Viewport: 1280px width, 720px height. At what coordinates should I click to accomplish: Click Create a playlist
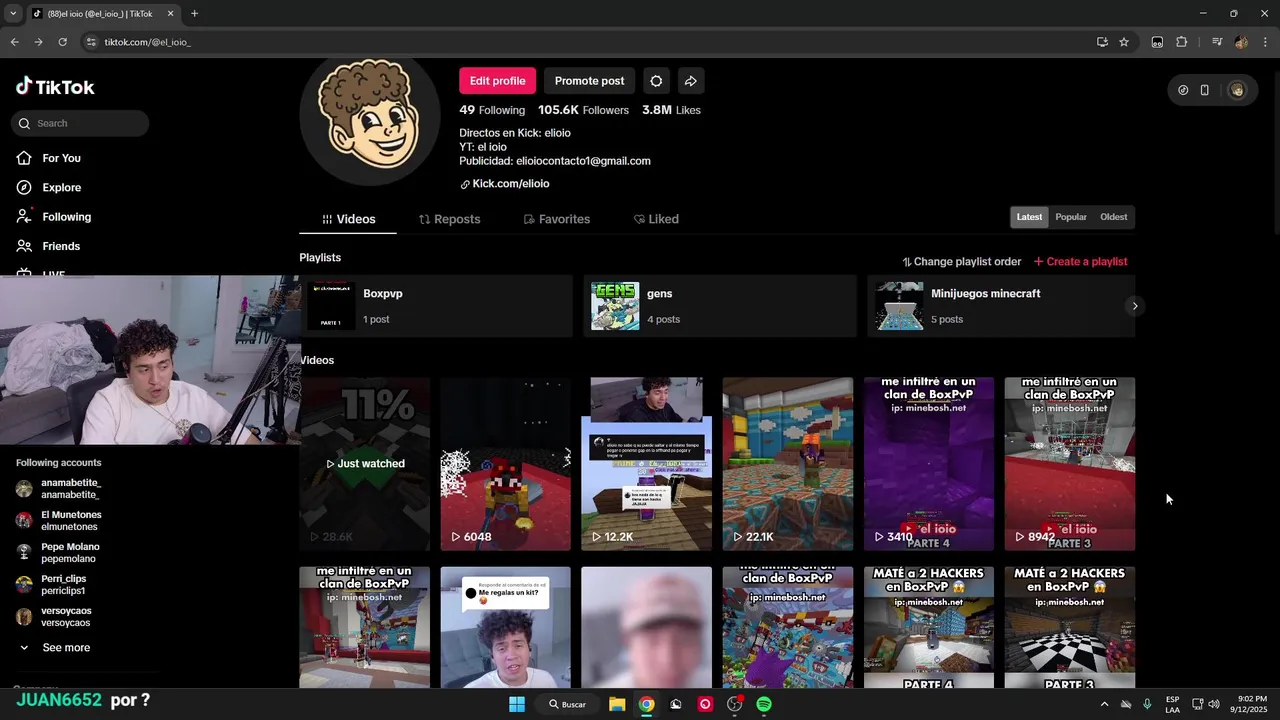point(1080,262)
